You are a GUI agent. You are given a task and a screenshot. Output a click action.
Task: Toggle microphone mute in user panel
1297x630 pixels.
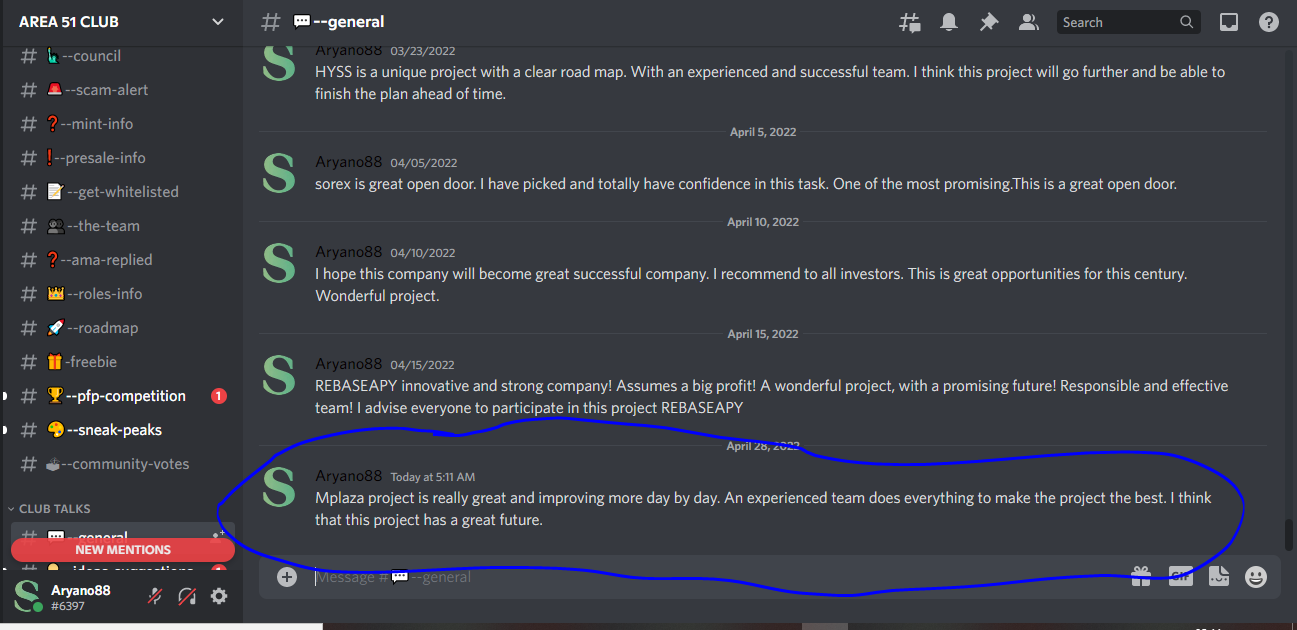[x=155, y=596]
